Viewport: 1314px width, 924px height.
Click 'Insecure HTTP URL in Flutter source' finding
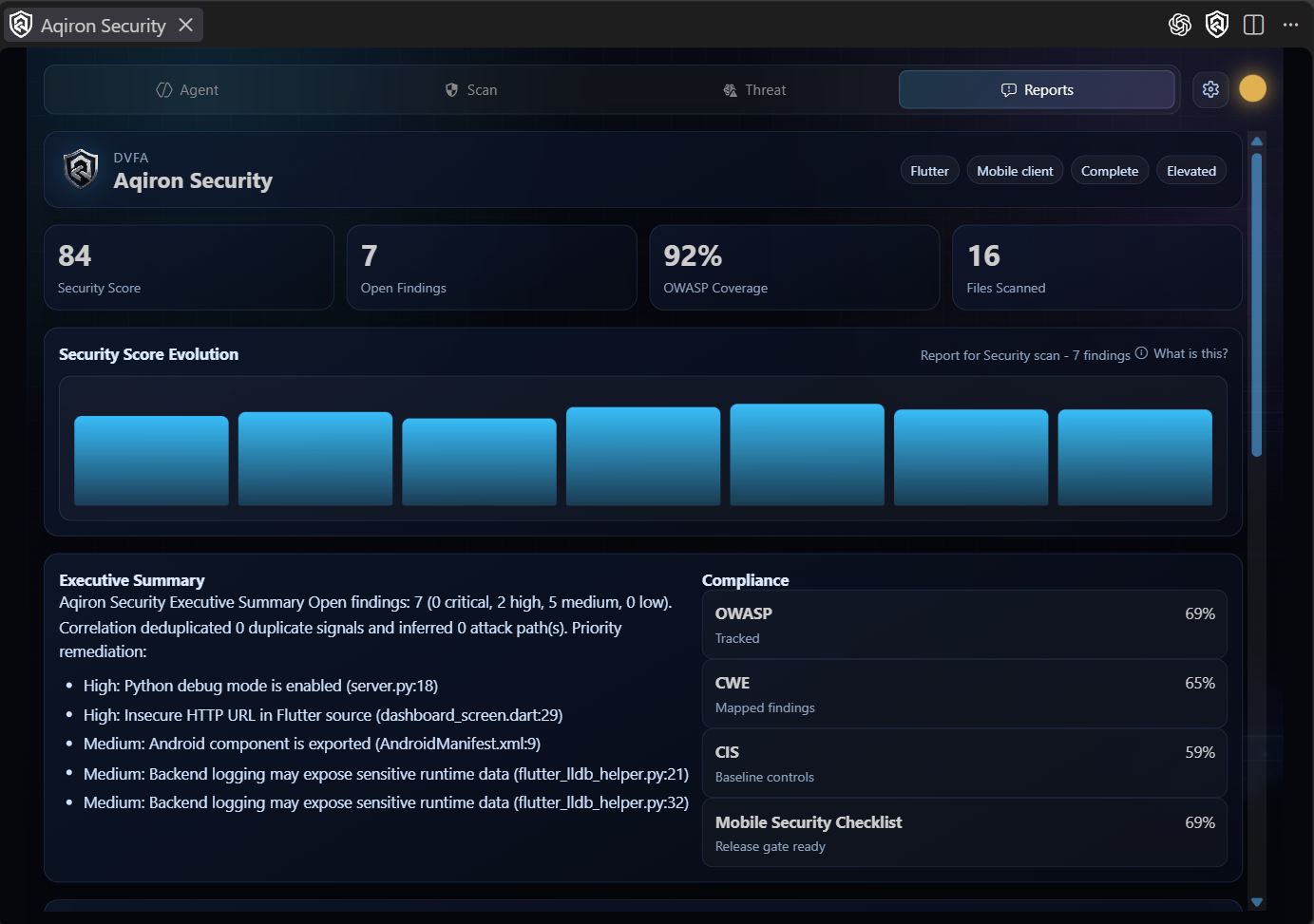point(323,715)
